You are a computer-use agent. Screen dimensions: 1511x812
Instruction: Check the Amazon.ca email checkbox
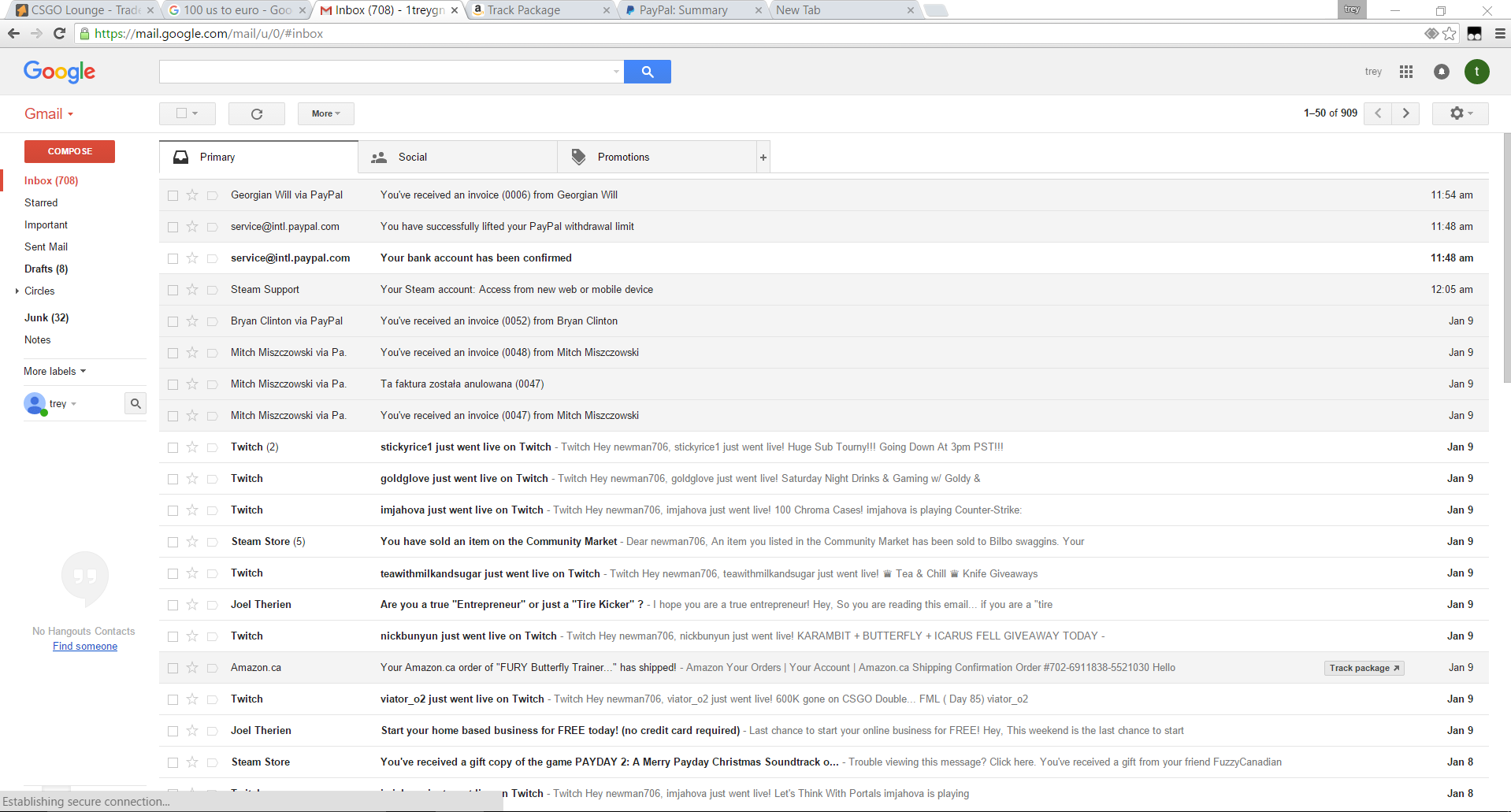(173, 668)
